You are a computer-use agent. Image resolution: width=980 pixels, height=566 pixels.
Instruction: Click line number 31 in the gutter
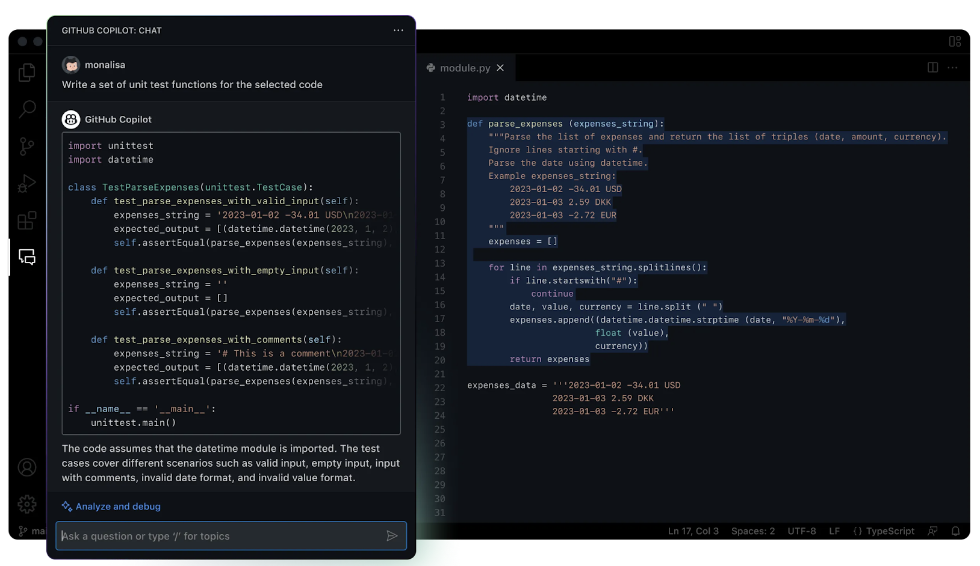pyautogui.click(x=440, y=513)
